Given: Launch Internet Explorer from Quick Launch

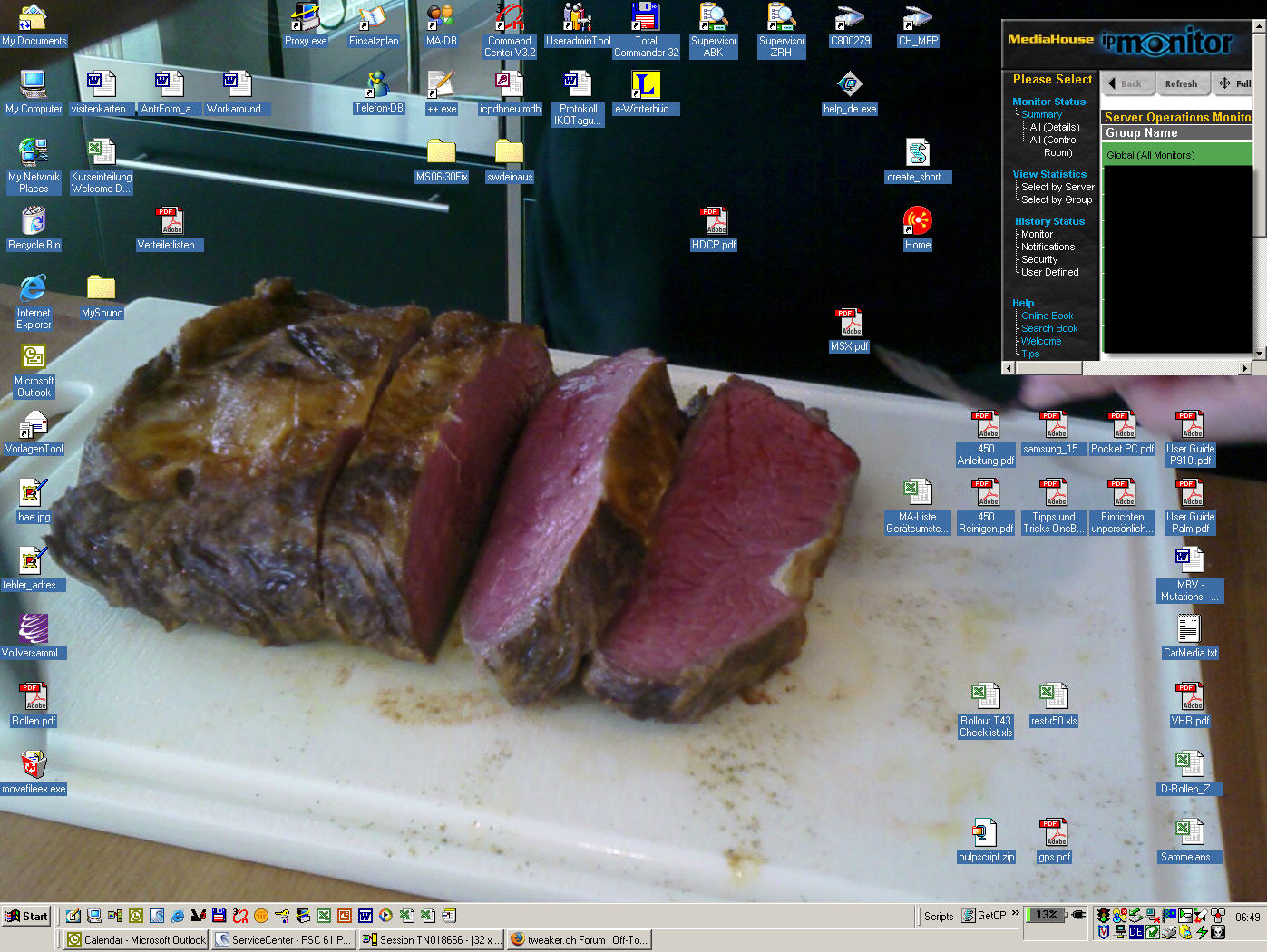Looking at the screenshot, I should [178, 916].
